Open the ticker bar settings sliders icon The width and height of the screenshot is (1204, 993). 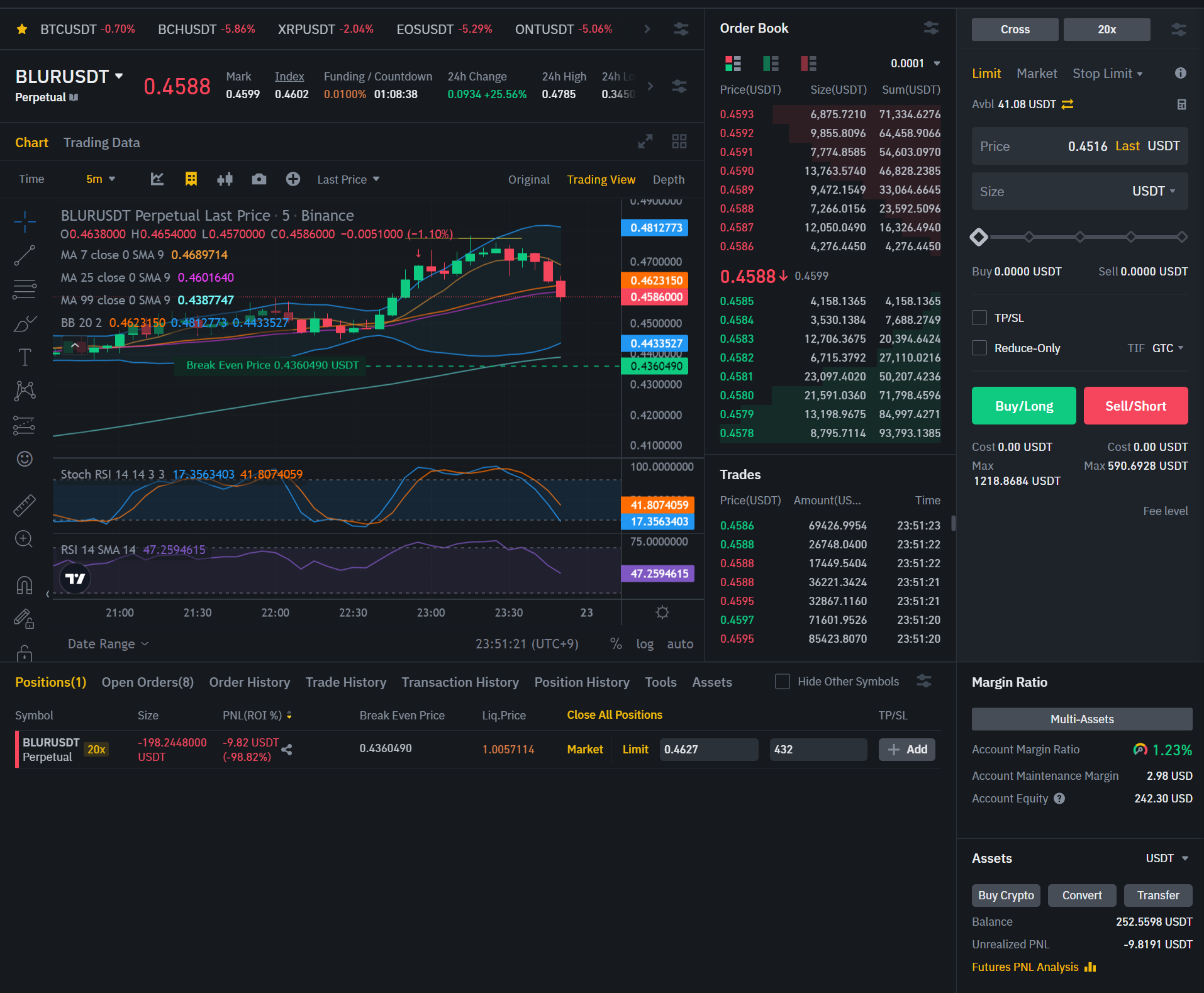tap(681, 29)
